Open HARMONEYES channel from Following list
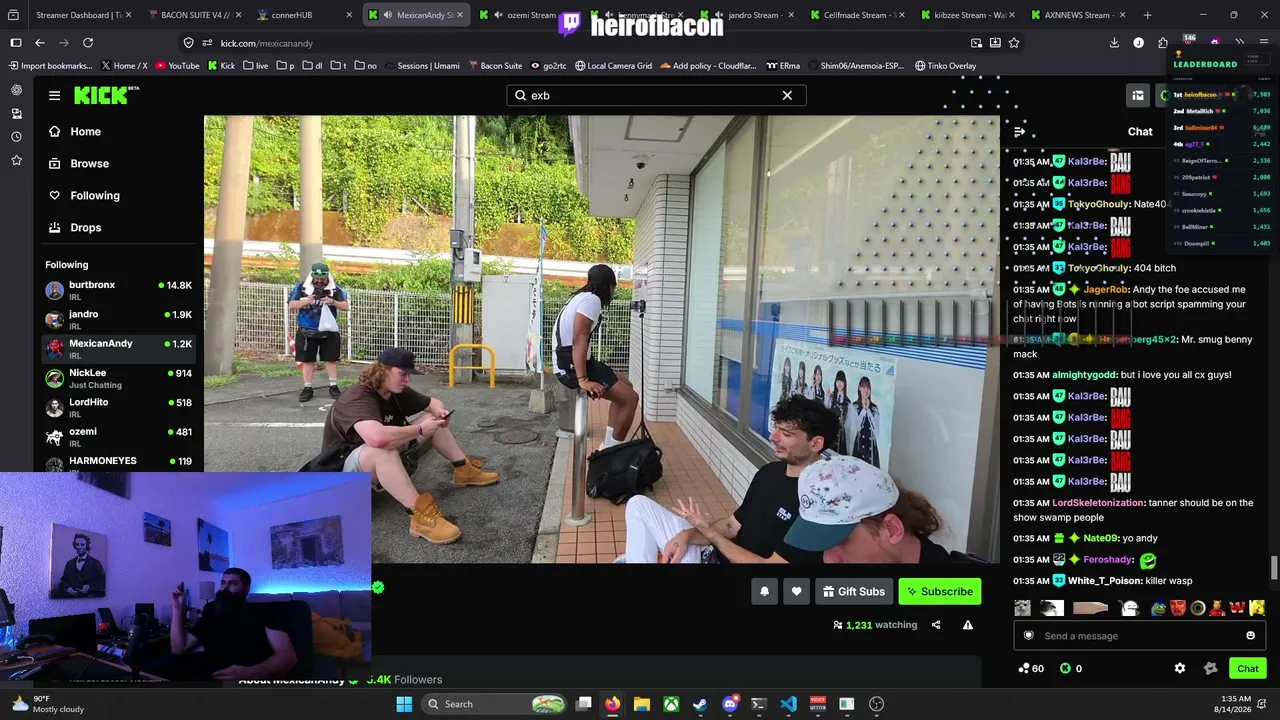 click(119, 462)
